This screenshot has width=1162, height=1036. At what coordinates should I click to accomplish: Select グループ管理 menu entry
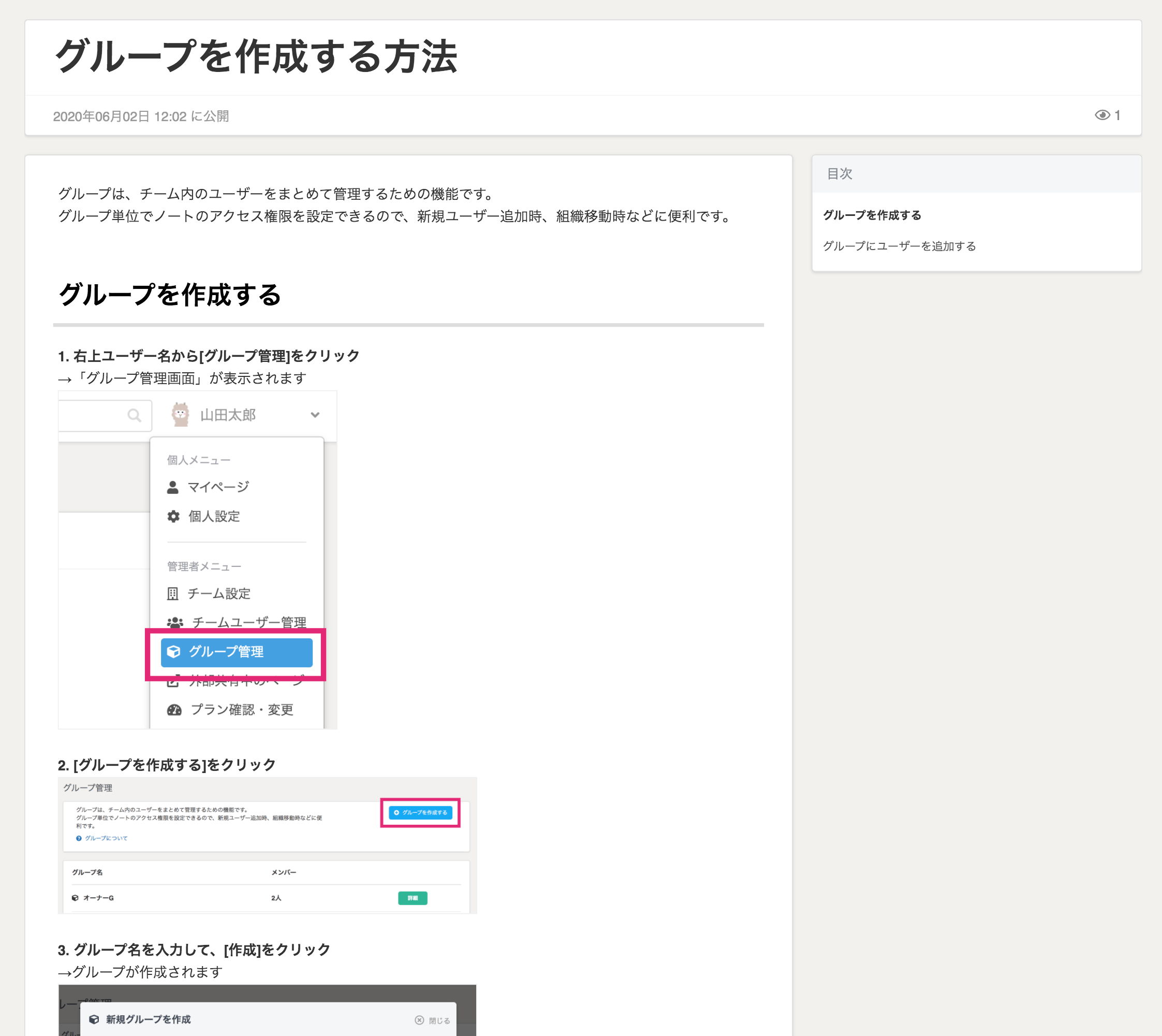(236, 652)
